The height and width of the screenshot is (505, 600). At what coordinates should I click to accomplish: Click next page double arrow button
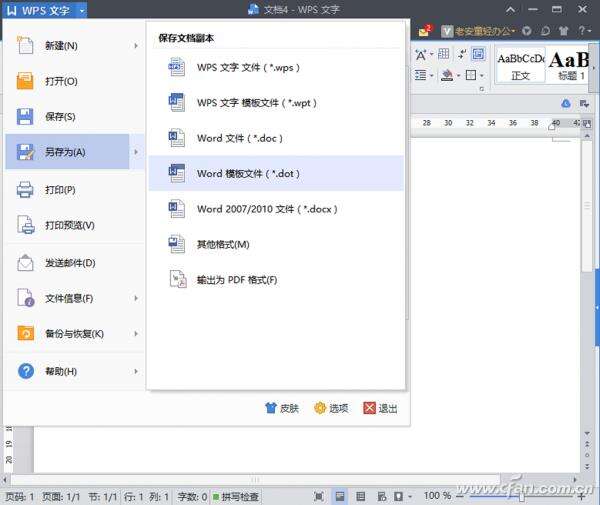tap(587, 467)
